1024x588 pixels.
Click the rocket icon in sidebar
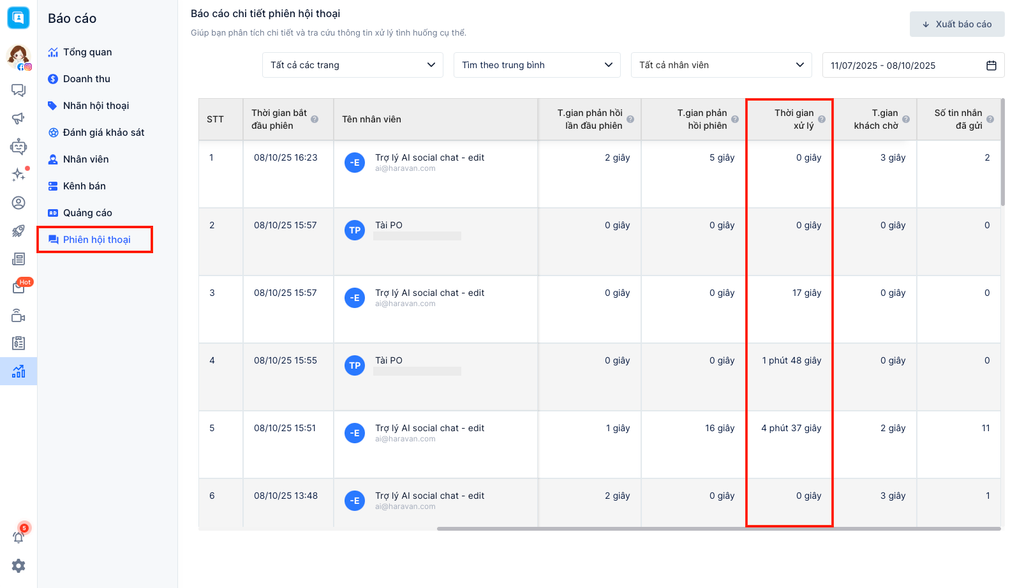[18, 231]
